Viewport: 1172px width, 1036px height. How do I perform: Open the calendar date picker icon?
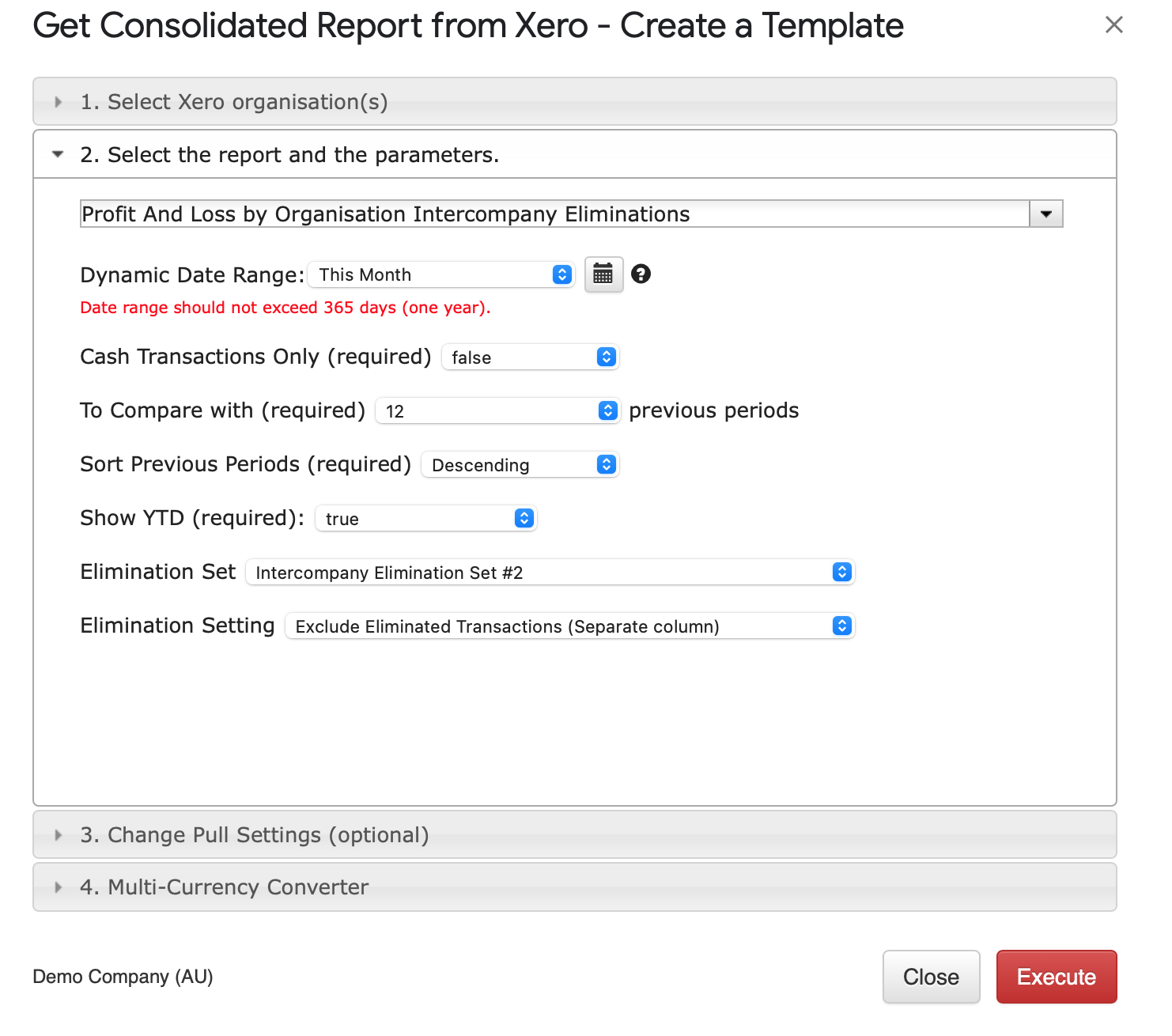[603, 274]
